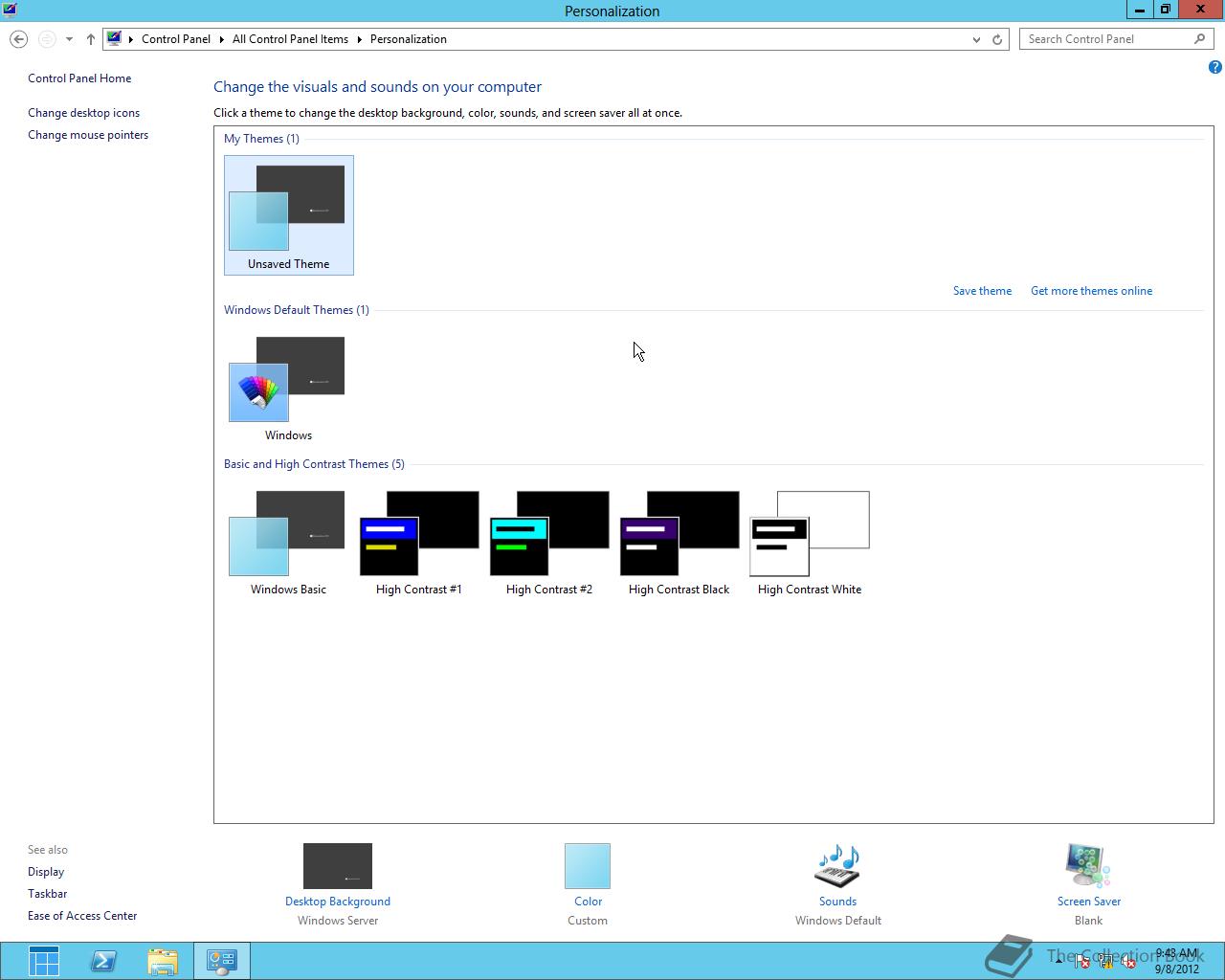Click All Control Panel Items breadcrumb

click(290, 39)
